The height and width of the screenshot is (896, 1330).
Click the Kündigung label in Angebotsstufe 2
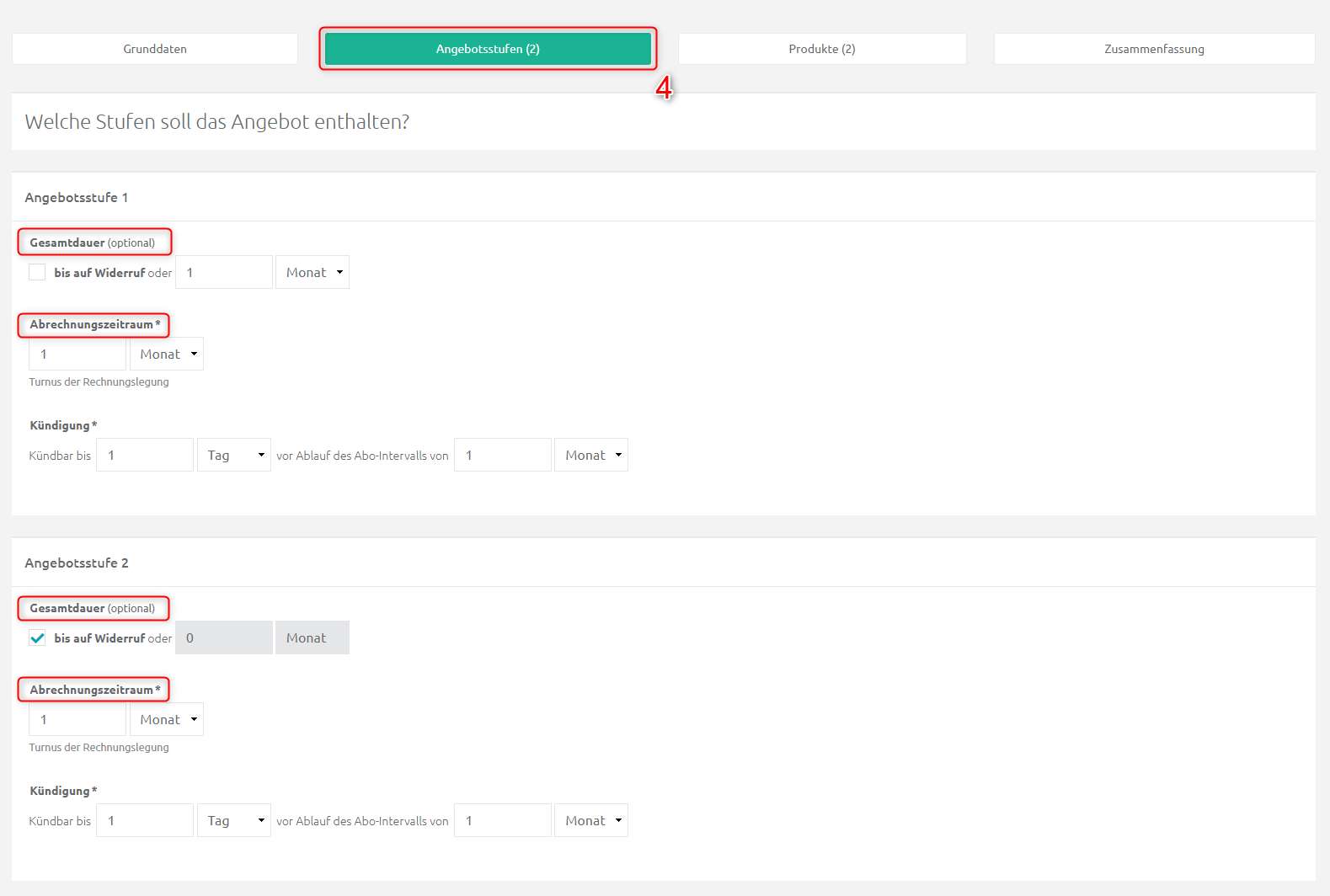[63, 791]
